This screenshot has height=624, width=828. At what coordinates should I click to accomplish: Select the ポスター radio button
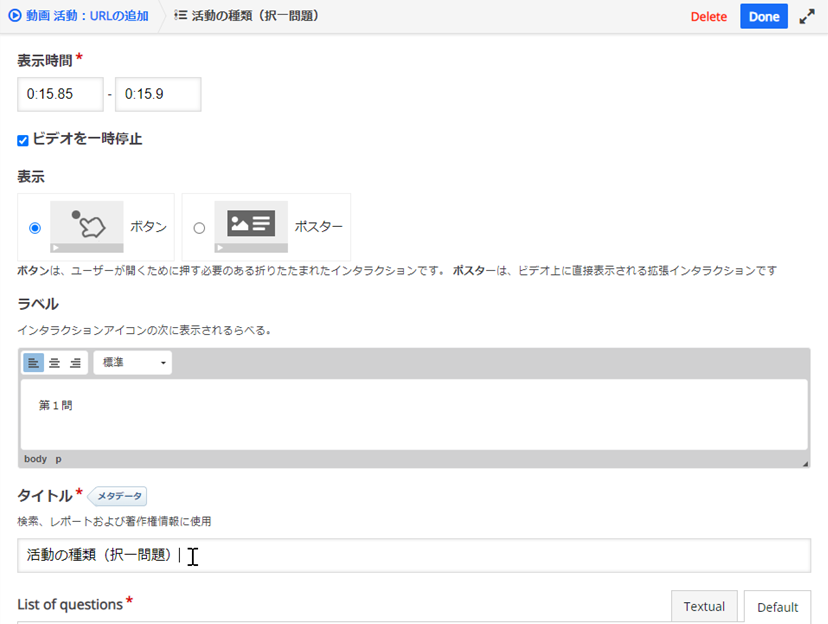click(199, 228)
